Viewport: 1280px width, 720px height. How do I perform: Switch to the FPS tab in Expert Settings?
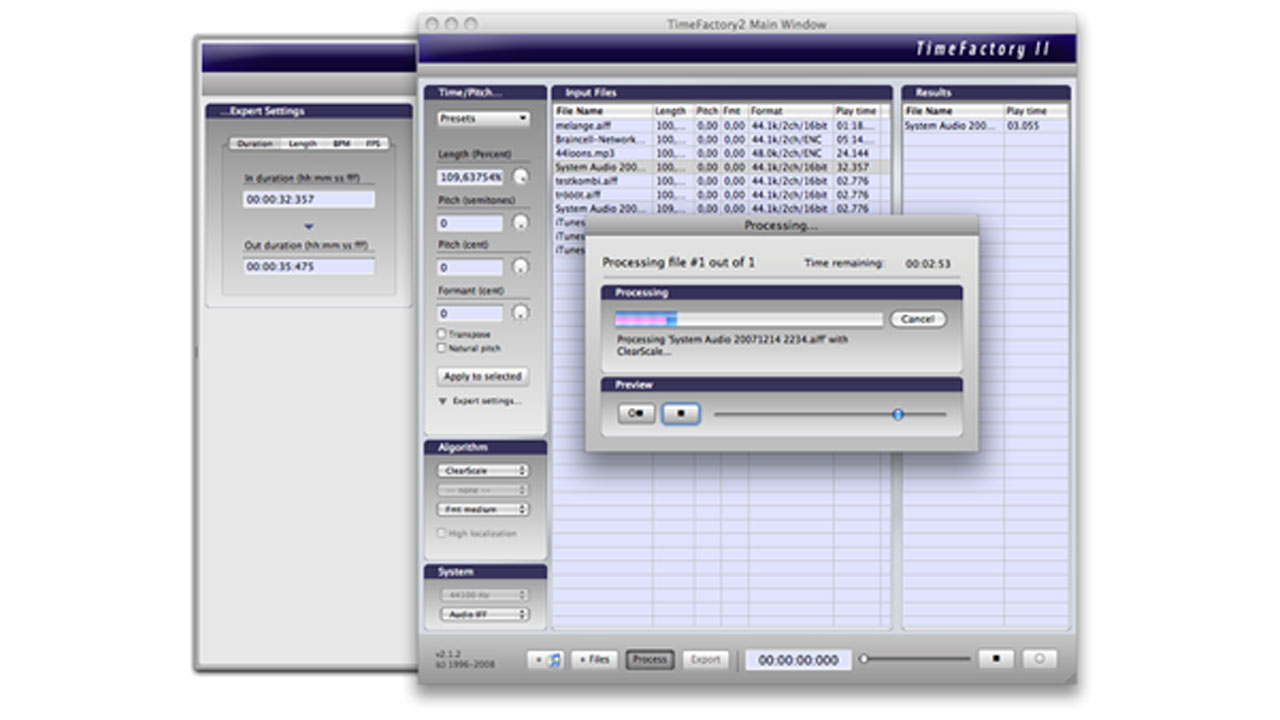373,144
